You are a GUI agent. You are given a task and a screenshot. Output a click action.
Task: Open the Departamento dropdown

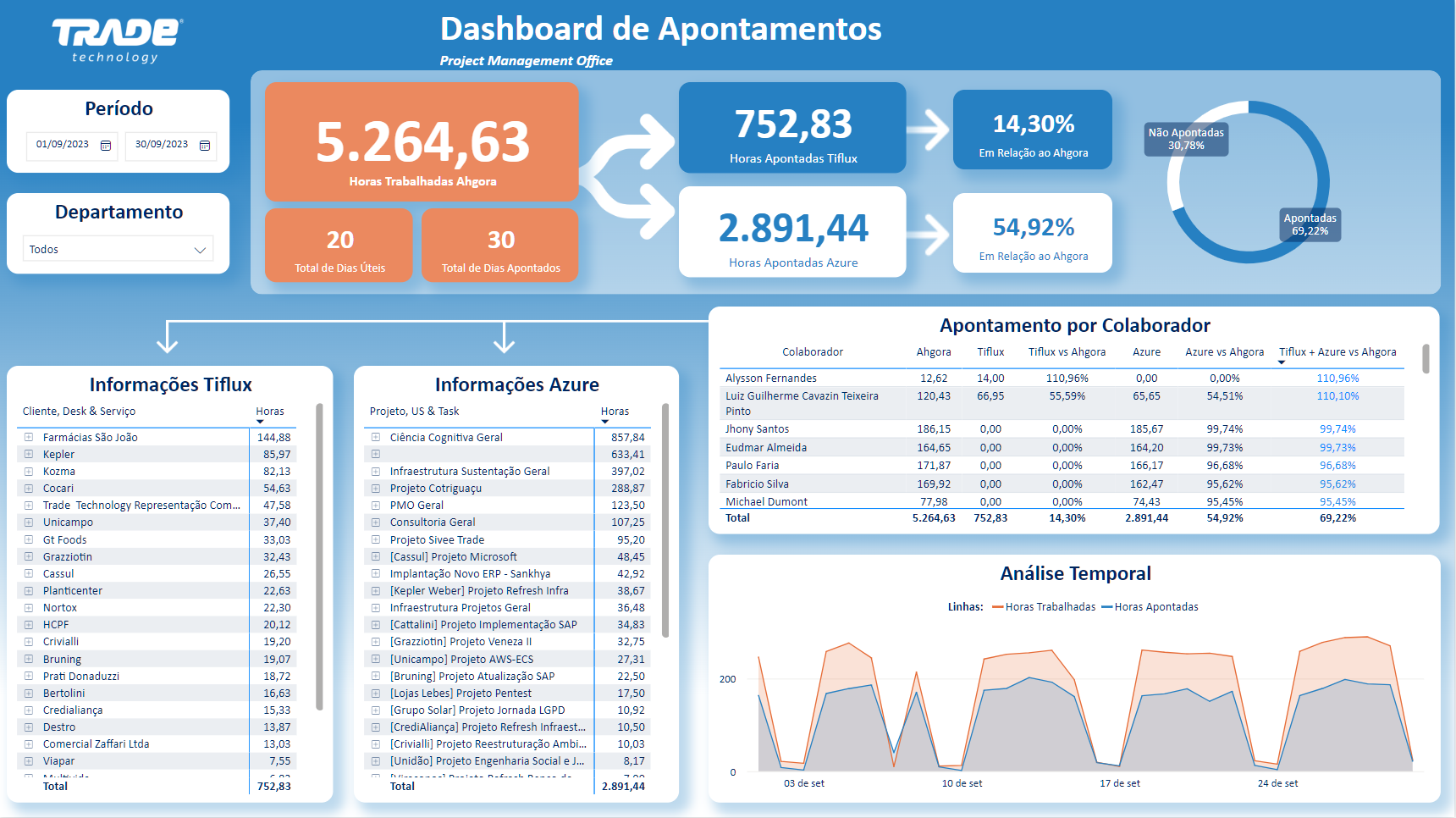click(x=117, y=249)
